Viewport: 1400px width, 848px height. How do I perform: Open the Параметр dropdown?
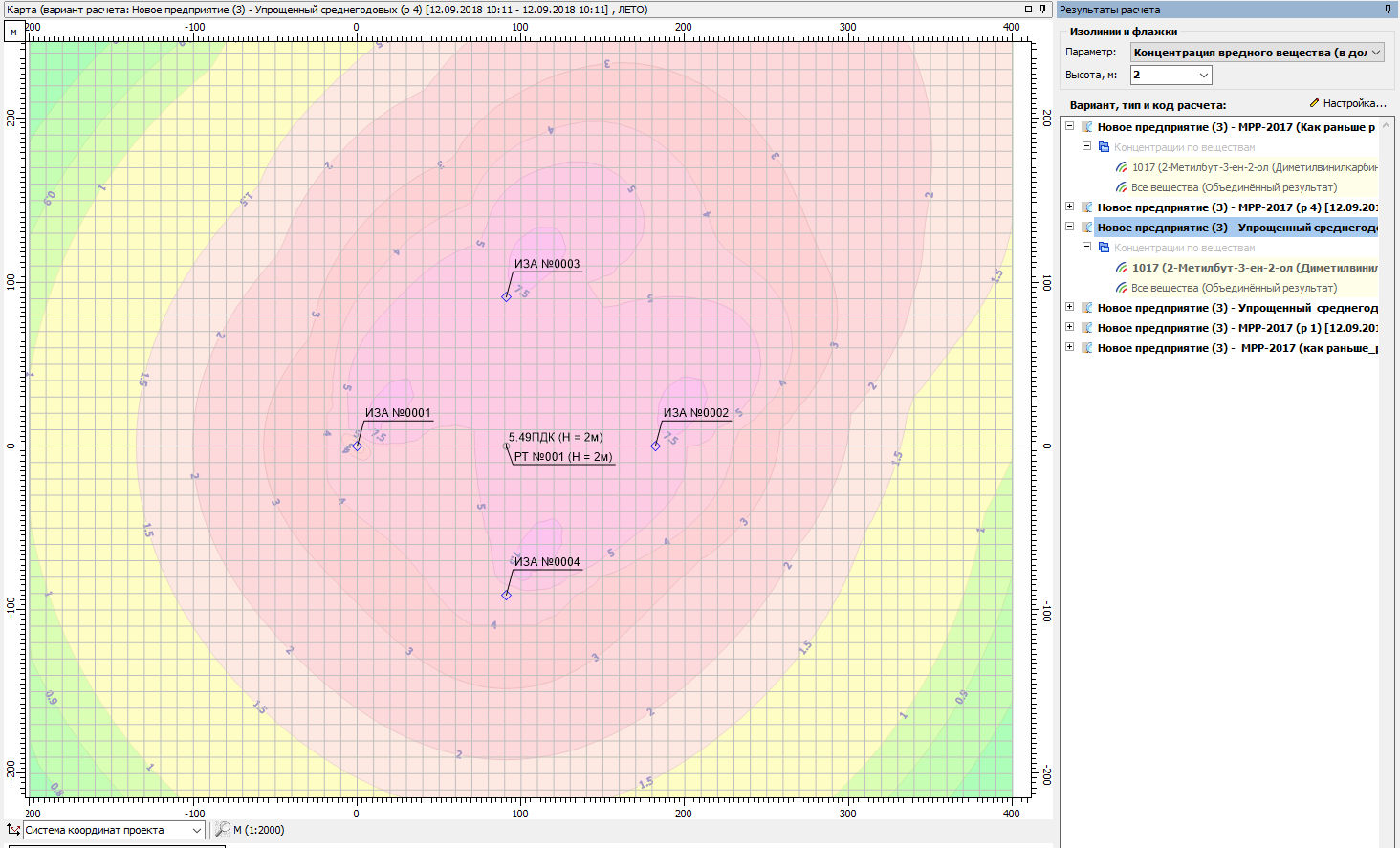click(x=1376, y=53)
